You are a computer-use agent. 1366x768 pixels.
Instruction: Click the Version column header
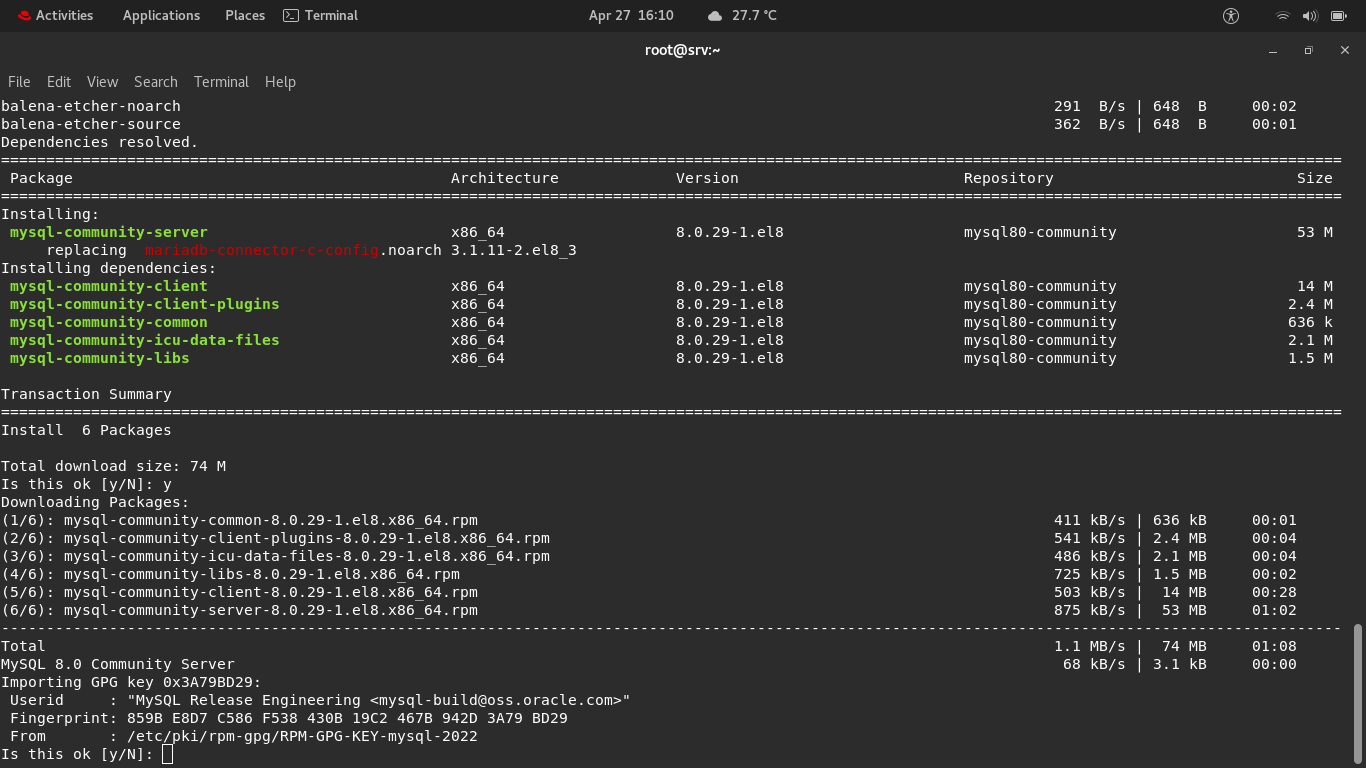click(707, 178)
